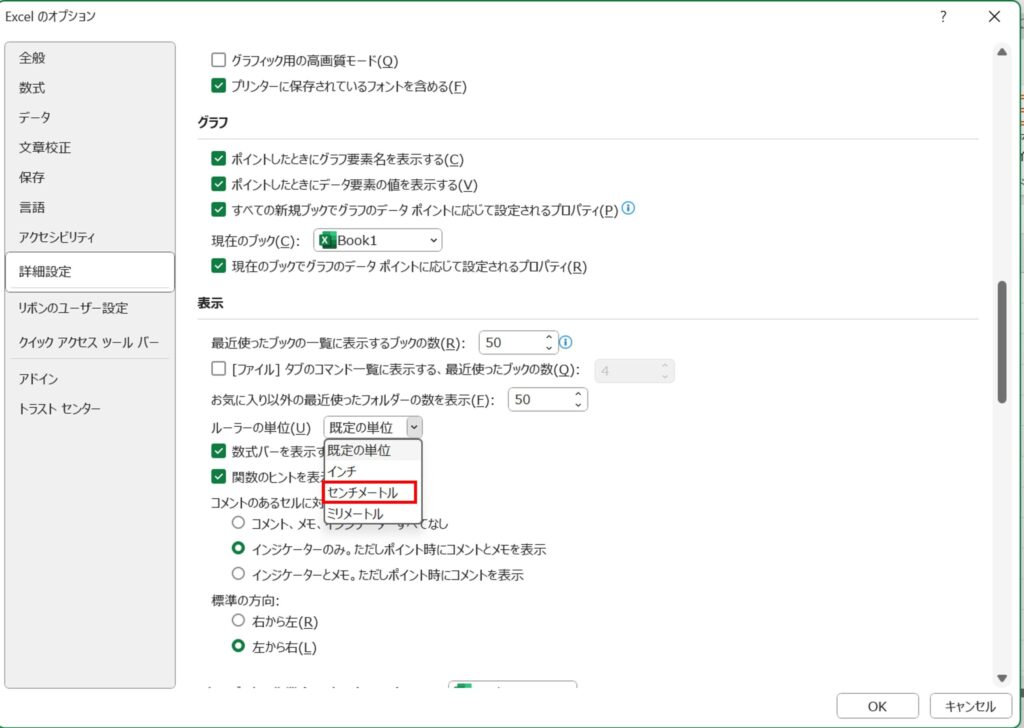Viewport: 1024px width, 728px height.
Task: Uncheck すべての新規ブックでグラフのデータ ポイント property option
Action: 219,210
